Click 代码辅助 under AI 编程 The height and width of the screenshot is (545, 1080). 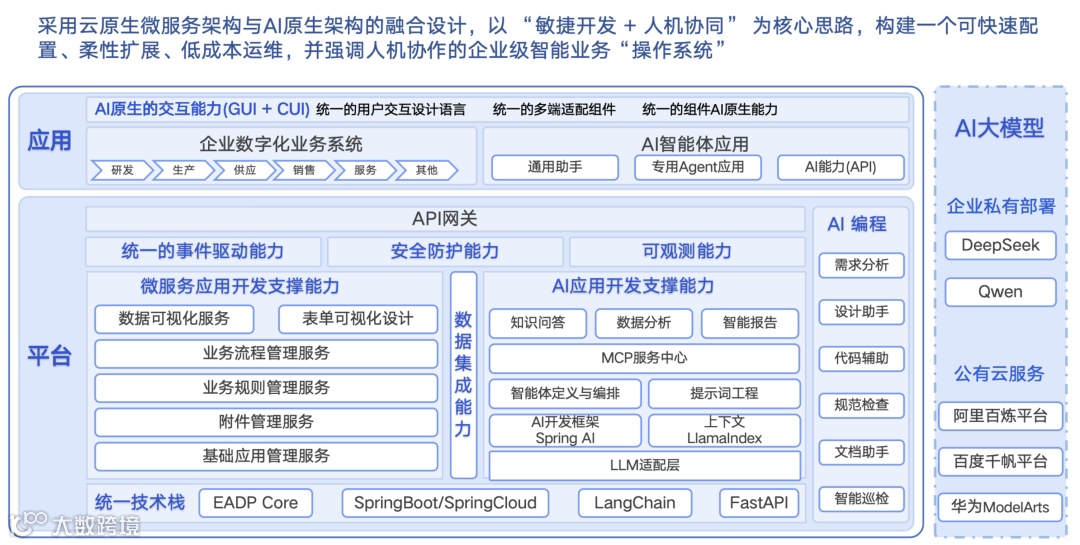click(861, 359)
